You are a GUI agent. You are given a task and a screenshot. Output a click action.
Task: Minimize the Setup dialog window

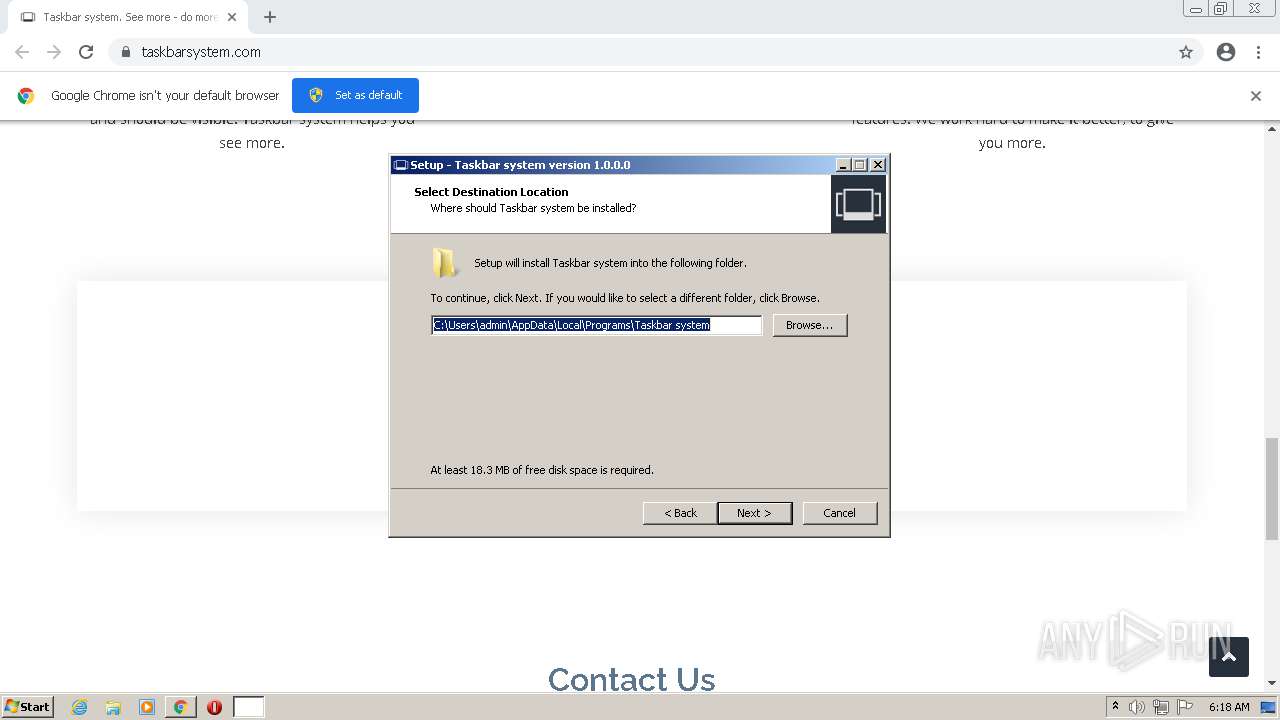tap(842, 165)
